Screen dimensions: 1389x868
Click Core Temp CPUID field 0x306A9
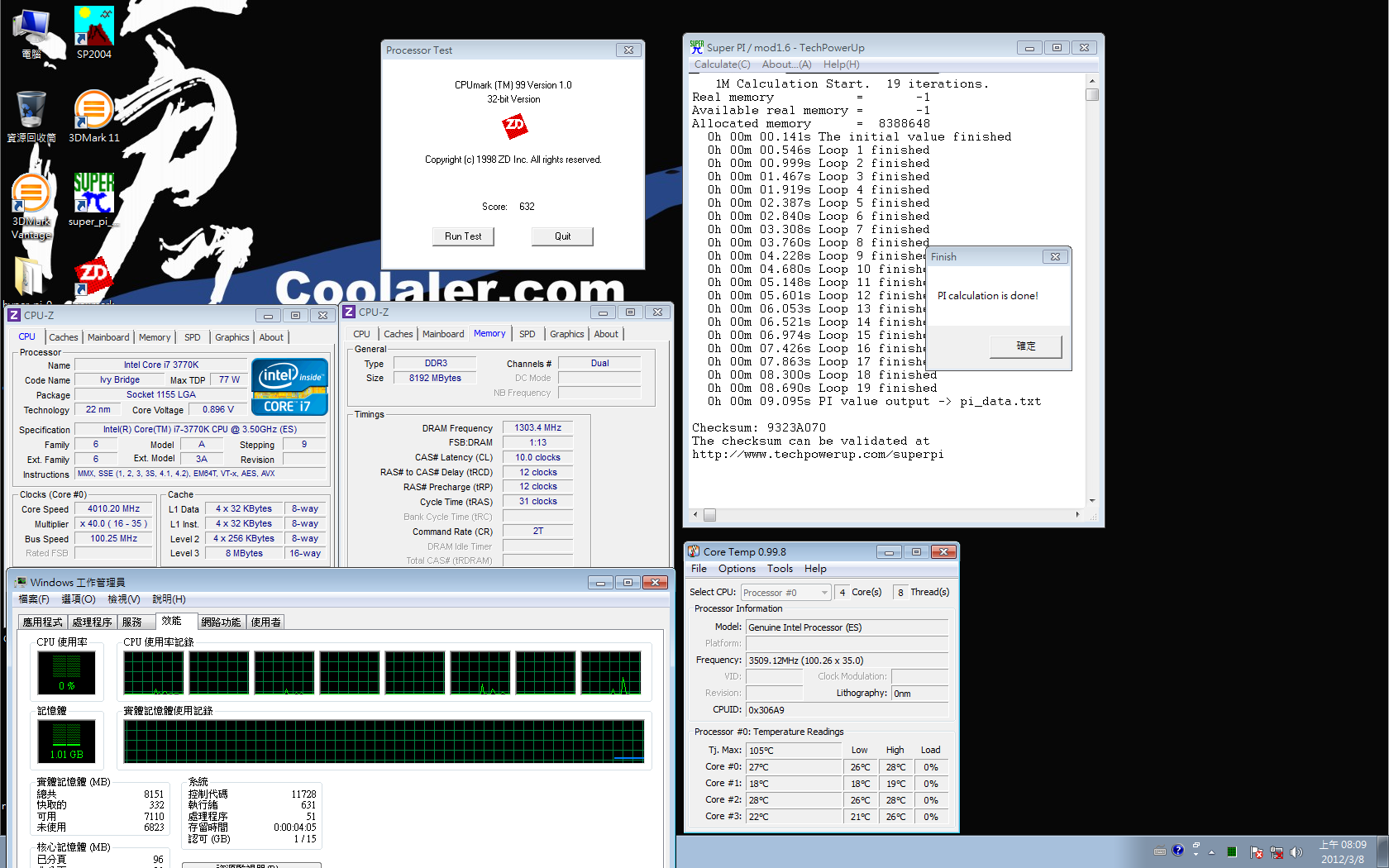847,710
